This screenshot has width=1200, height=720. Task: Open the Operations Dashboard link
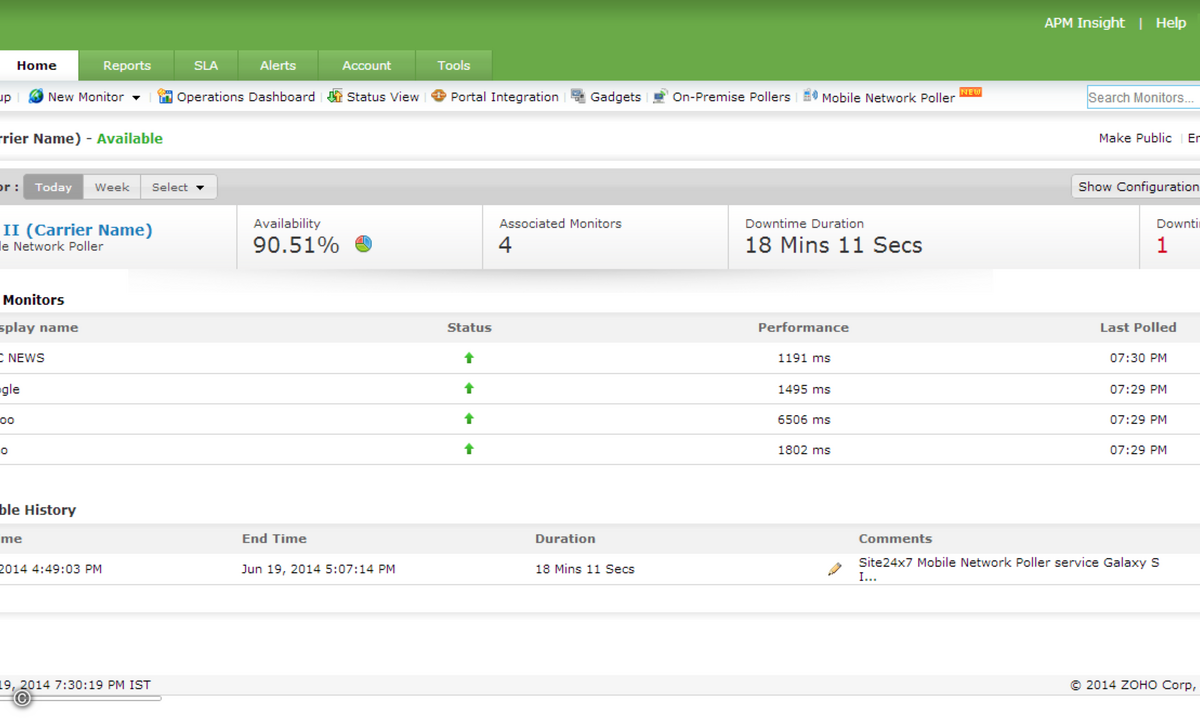246,97
